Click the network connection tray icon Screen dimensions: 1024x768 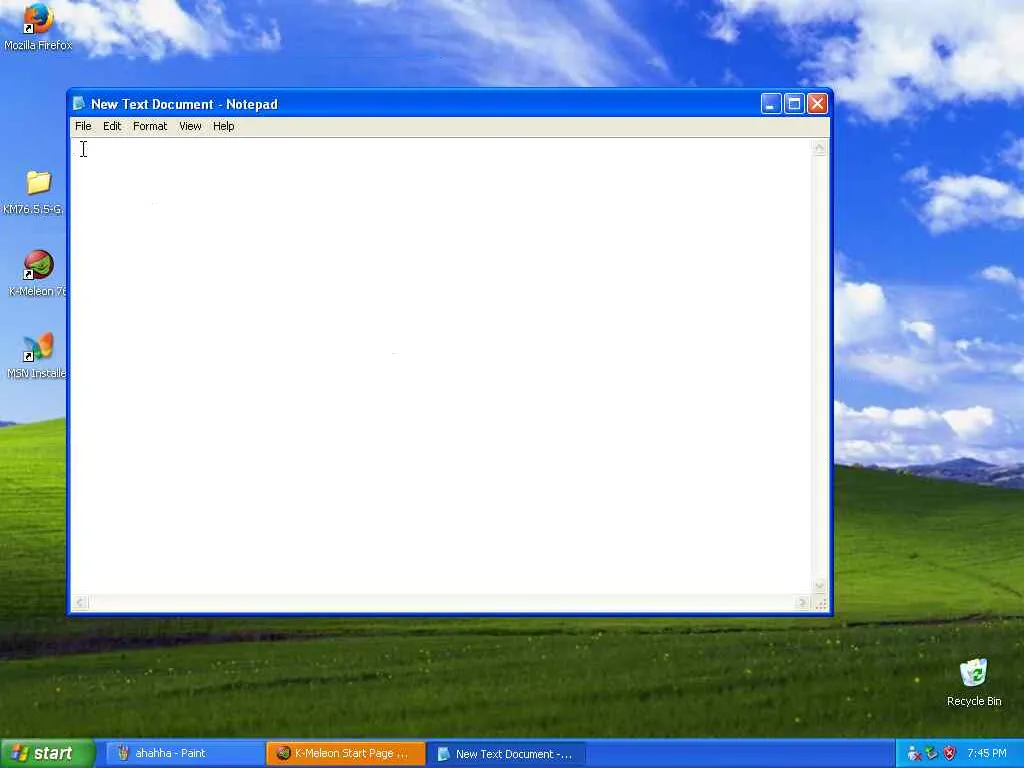(x=914, y=754)
